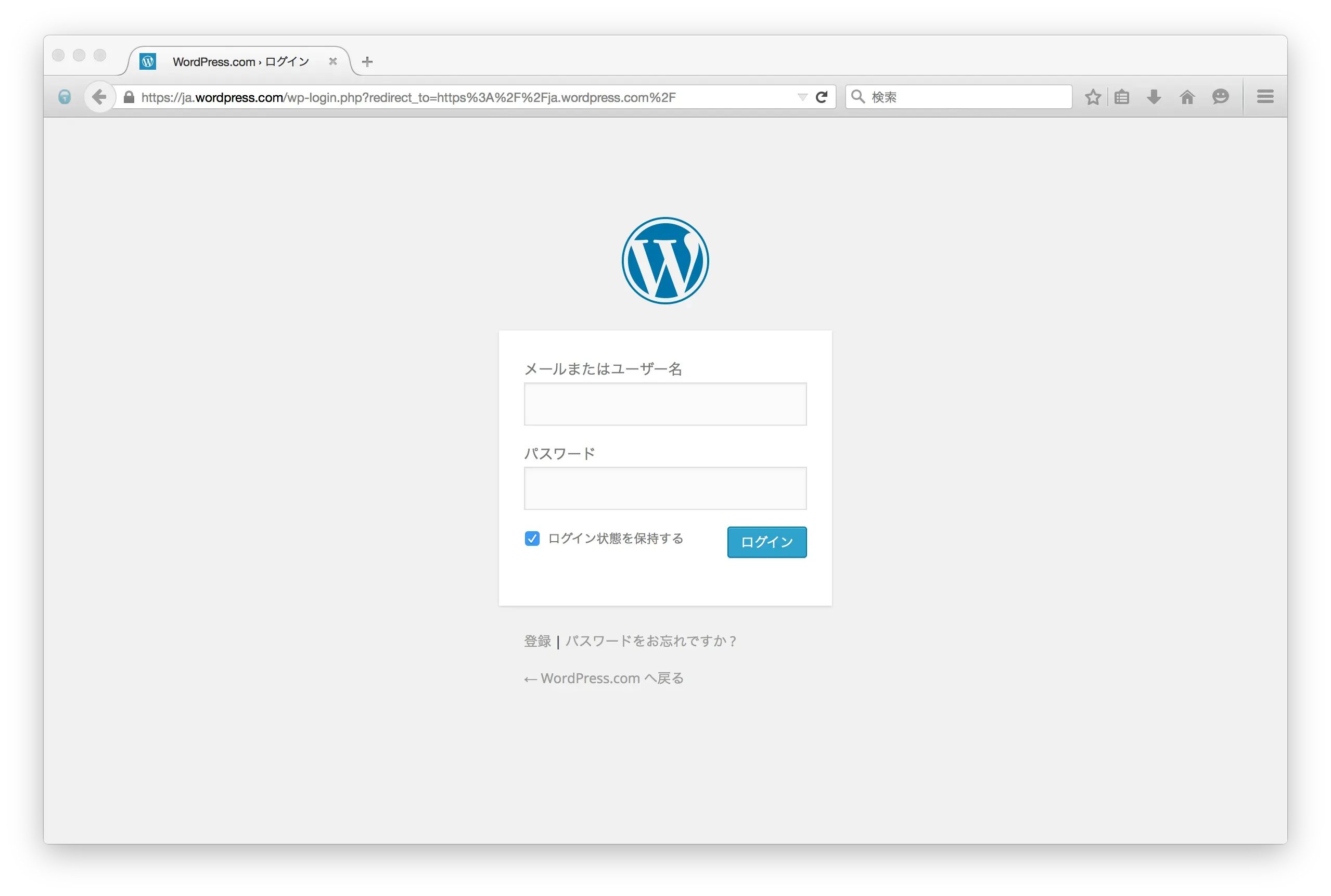Uncheck ログイン状態を保持する option
The height and width of the screenshot is (896, 1331).
(531, 539)
